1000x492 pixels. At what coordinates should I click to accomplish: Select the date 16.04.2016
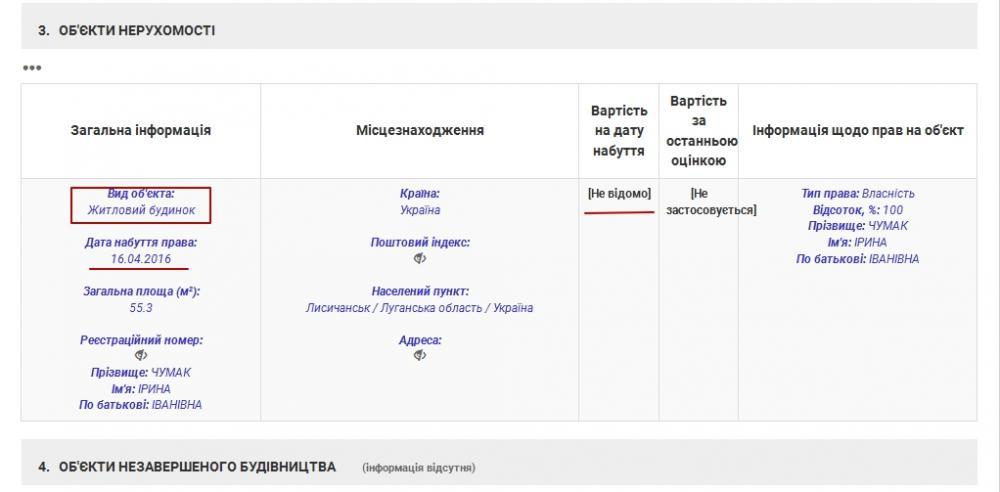click(x=141, y=259)
